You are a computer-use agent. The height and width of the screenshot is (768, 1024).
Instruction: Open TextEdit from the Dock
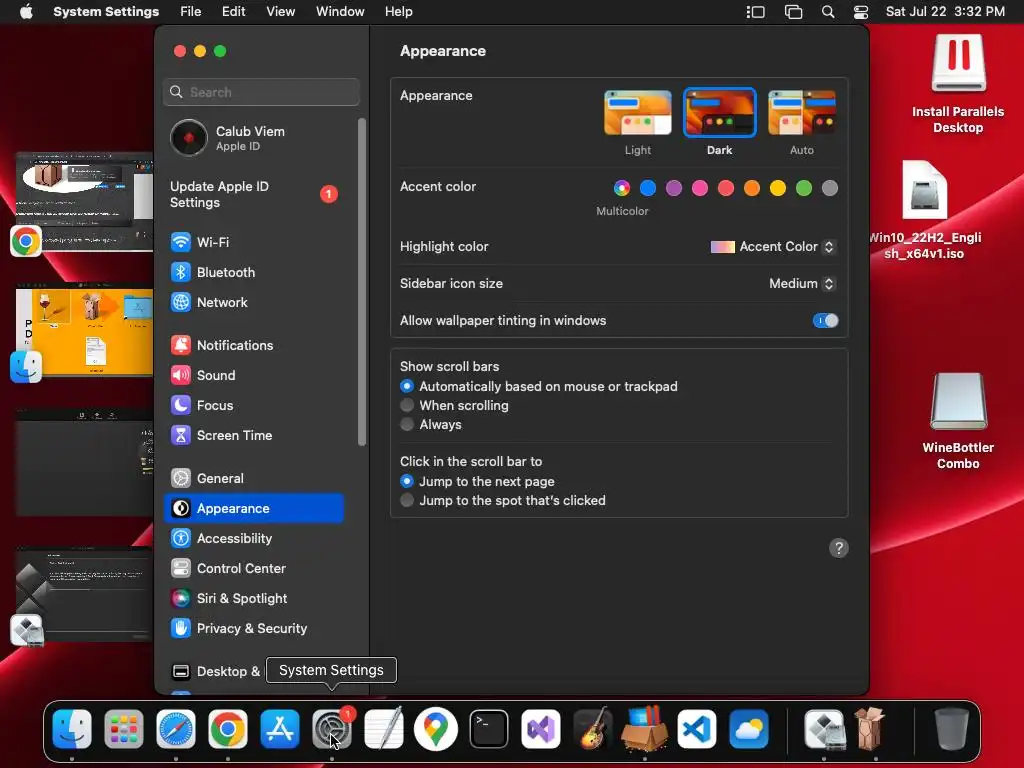(x=384, y=729)
